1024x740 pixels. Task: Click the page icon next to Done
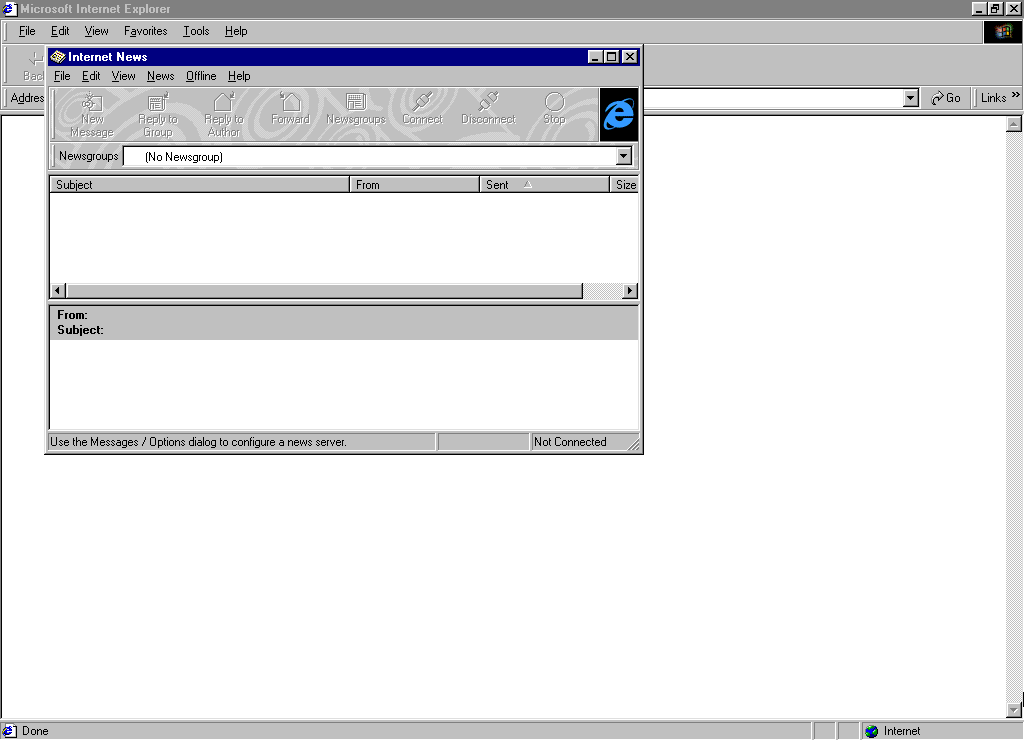click(x=10, y=731)
